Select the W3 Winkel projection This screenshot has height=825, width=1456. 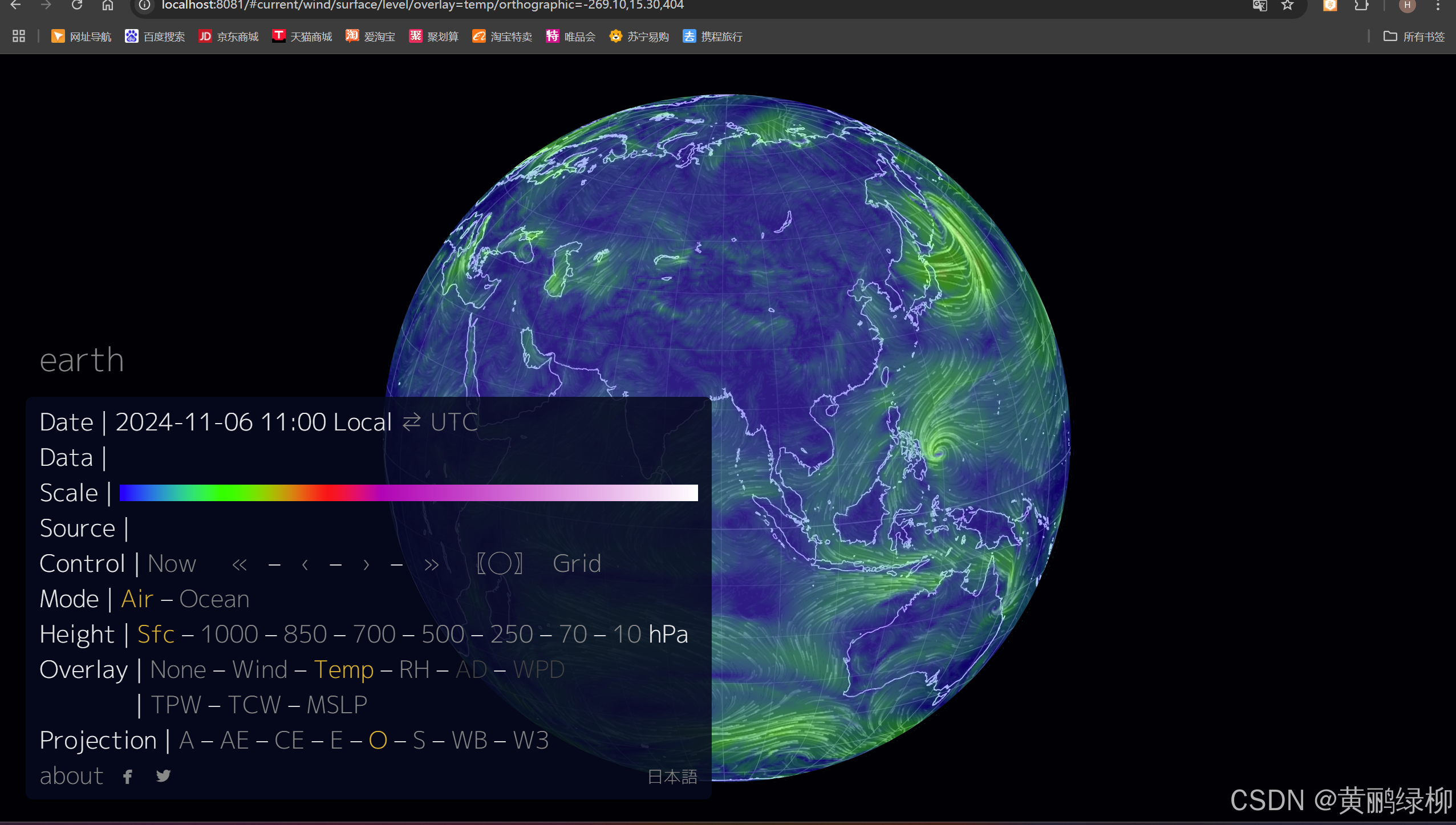pos(530,741)
